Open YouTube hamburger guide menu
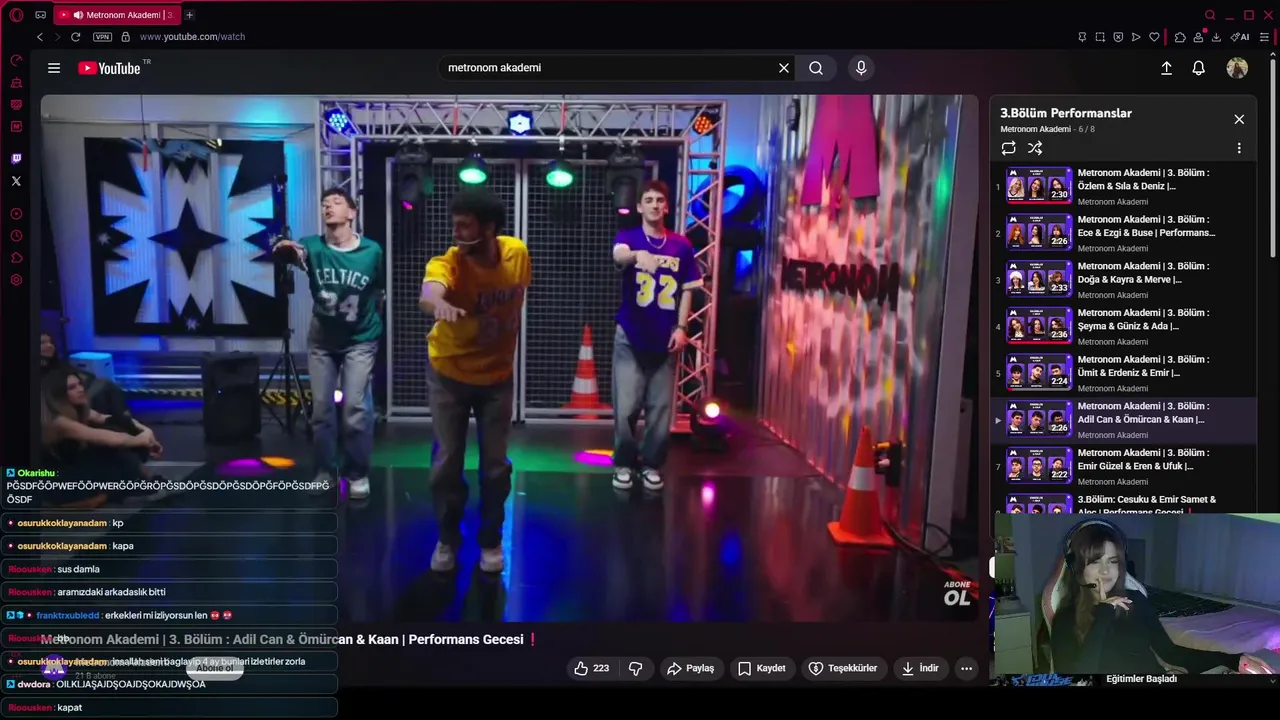This screenshot has width=1280, height=720. (x=54, y=68)
